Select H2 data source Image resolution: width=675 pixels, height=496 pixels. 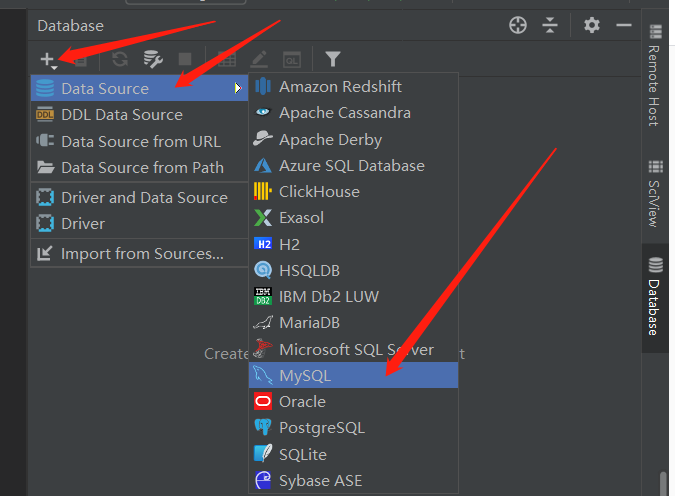click(x=353, y=245)
